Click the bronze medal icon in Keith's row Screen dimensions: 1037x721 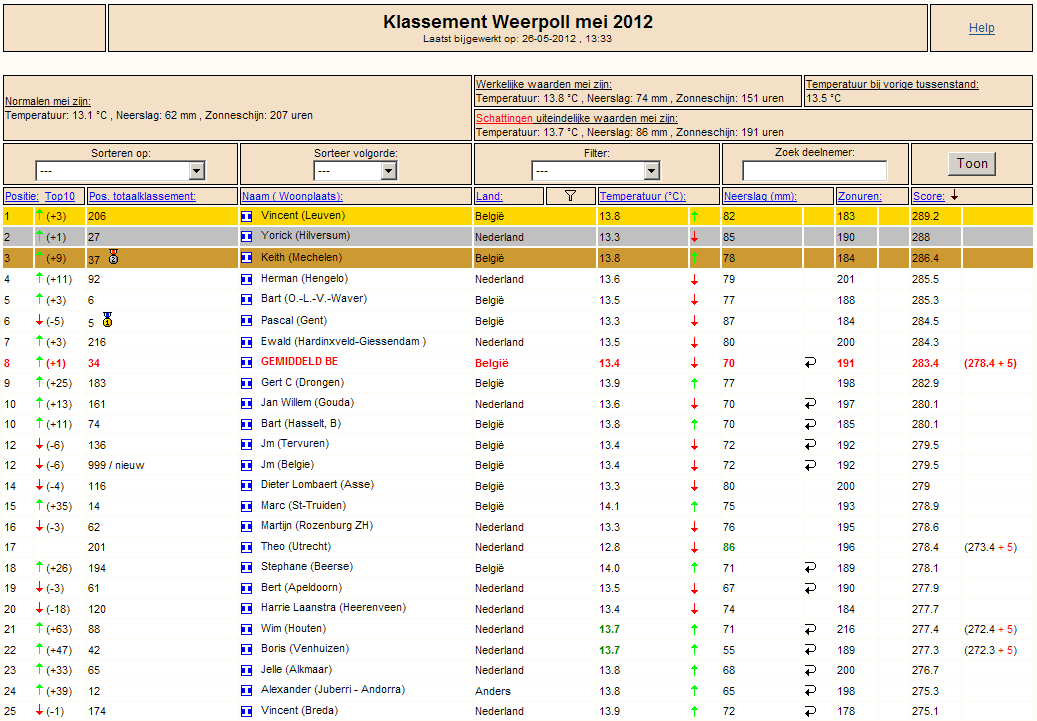point(113,257)
